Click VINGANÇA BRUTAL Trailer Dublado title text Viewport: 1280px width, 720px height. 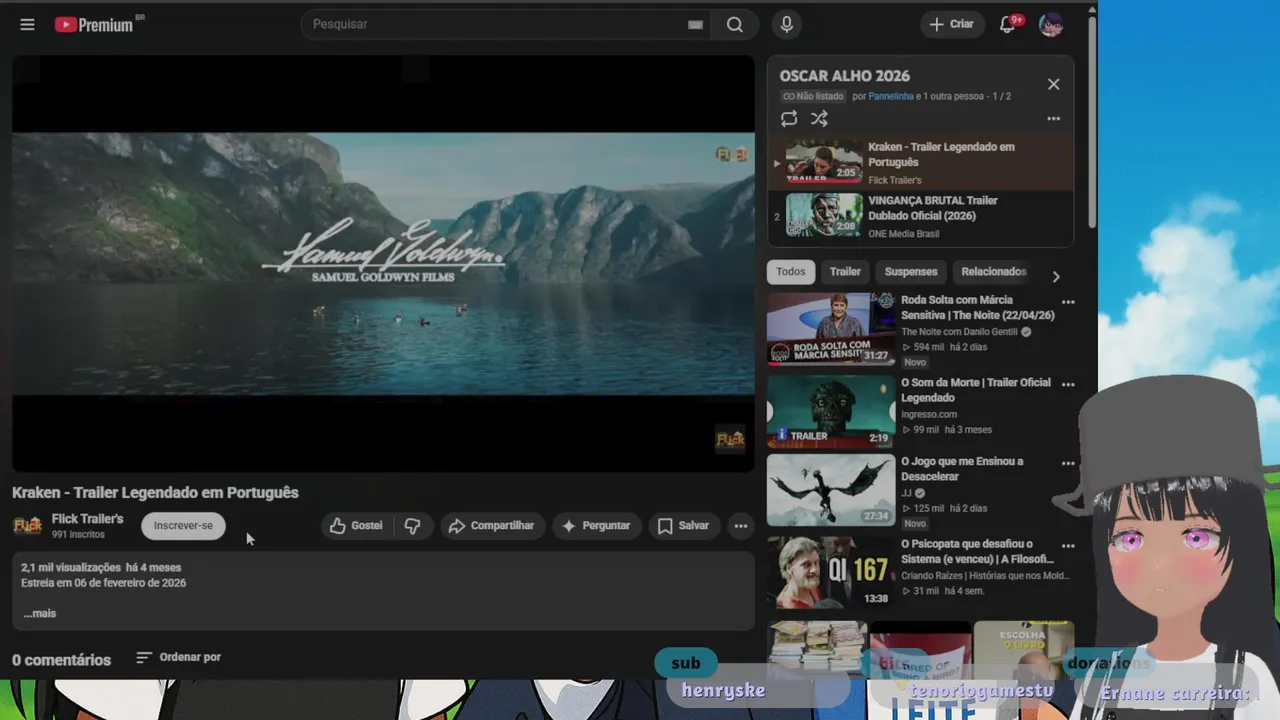point(933,208)
